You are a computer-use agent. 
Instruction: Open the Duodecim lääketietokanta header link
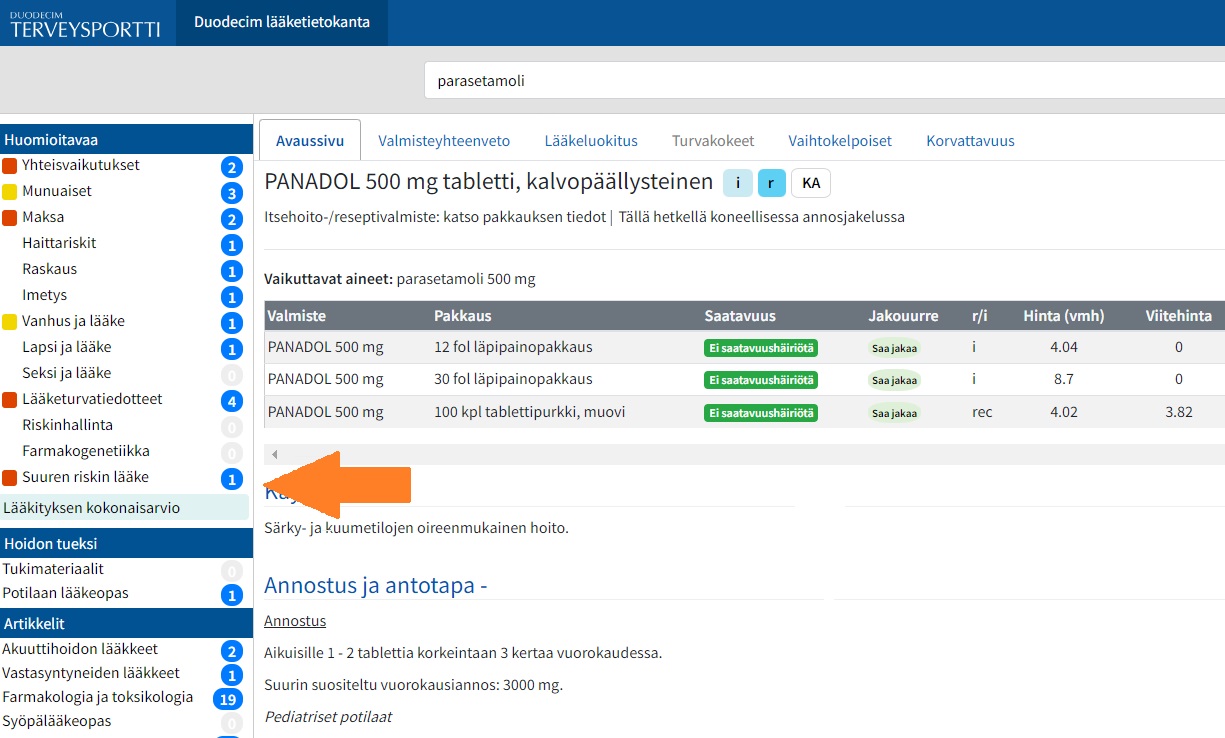coord(282,22)
